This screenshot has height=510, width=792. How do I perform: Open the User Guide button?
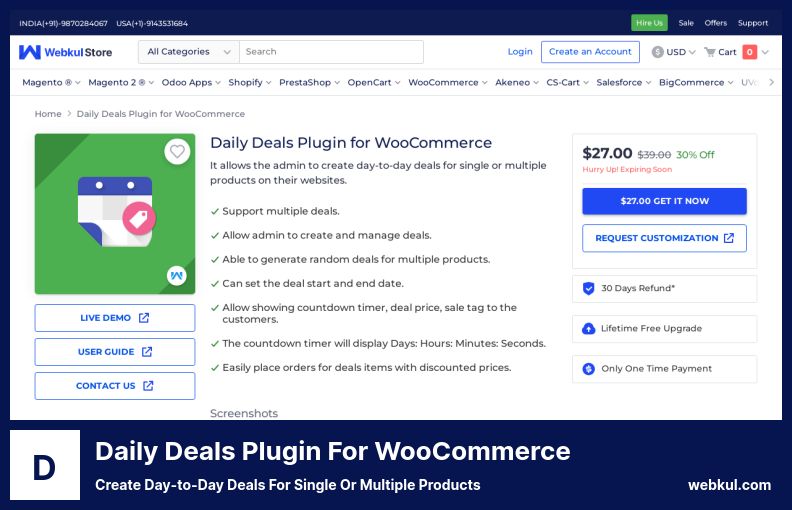(115, 351)
